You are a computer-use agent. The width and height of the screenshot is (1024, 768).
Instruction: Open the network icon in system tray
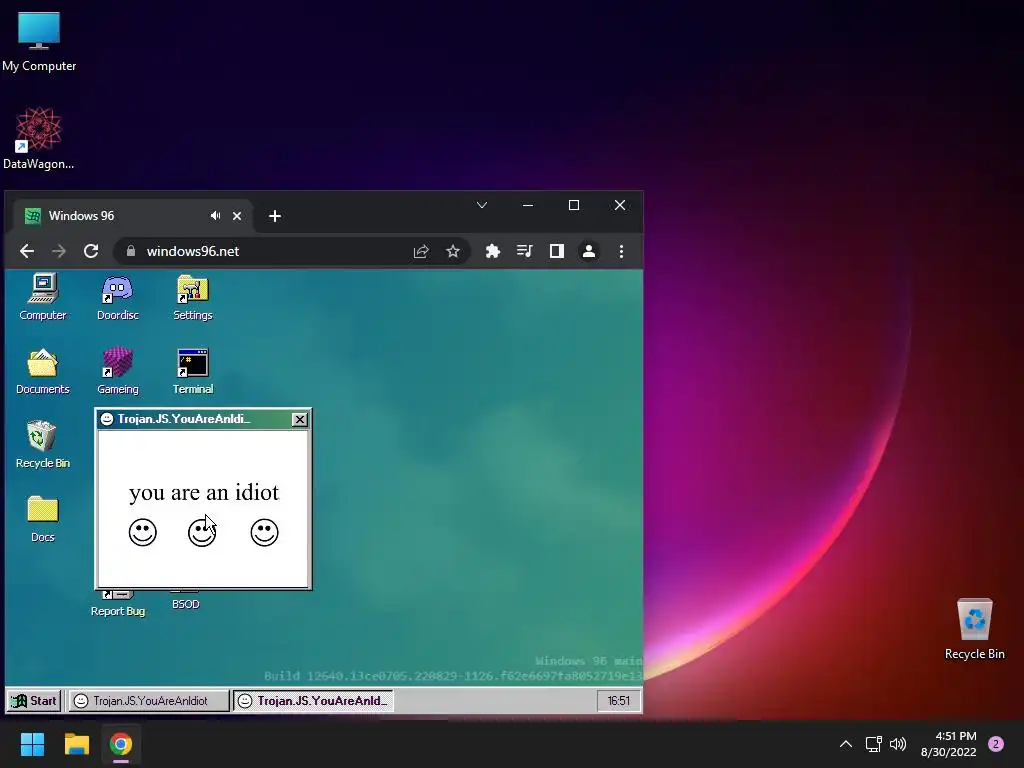click(873, 744)
